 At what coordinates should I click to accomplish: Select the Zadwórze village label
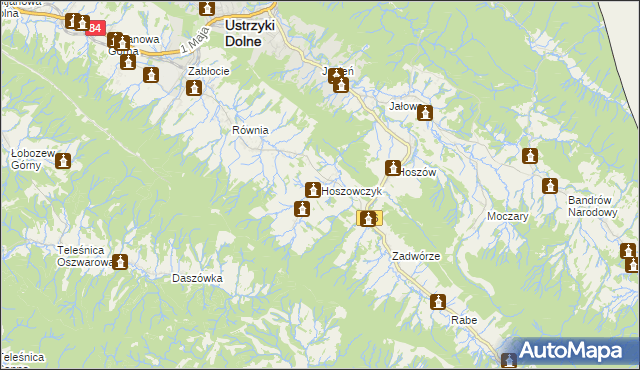416,256
